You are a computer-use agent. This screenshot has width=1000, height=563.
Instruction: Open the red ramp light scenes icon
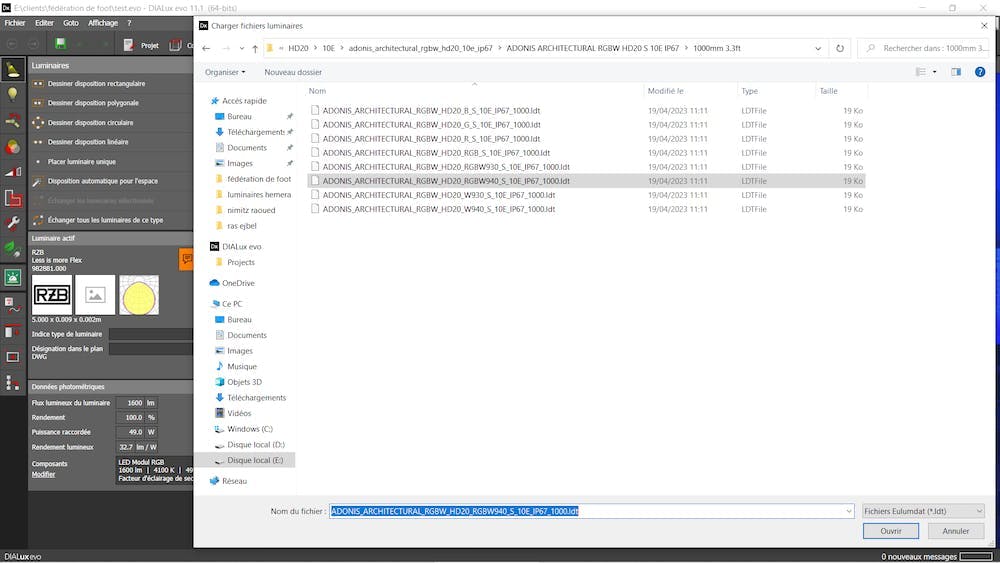[13, 172]
